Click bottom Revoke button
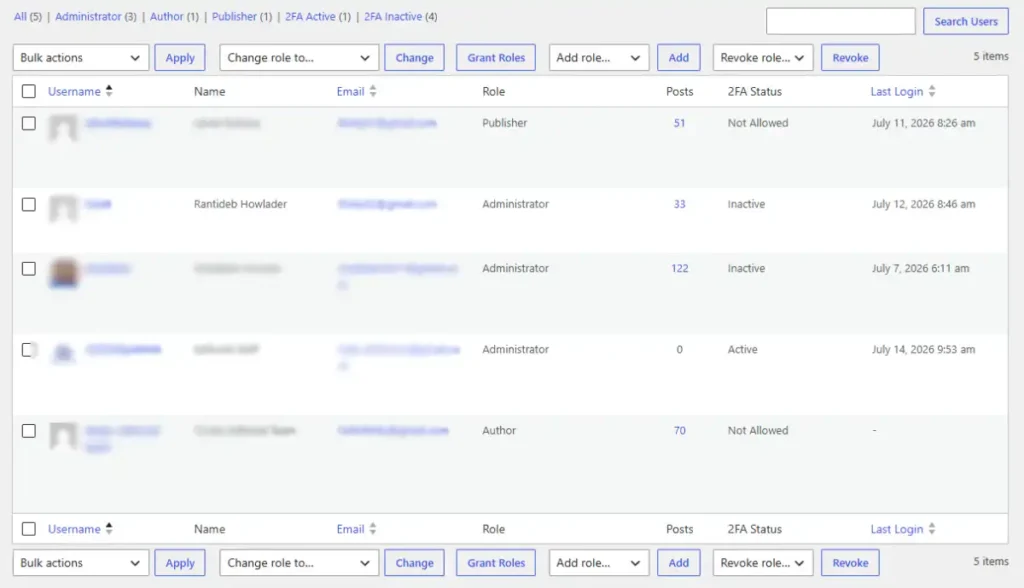This screenshot has width=1024, height=588. tap(850, 563)
